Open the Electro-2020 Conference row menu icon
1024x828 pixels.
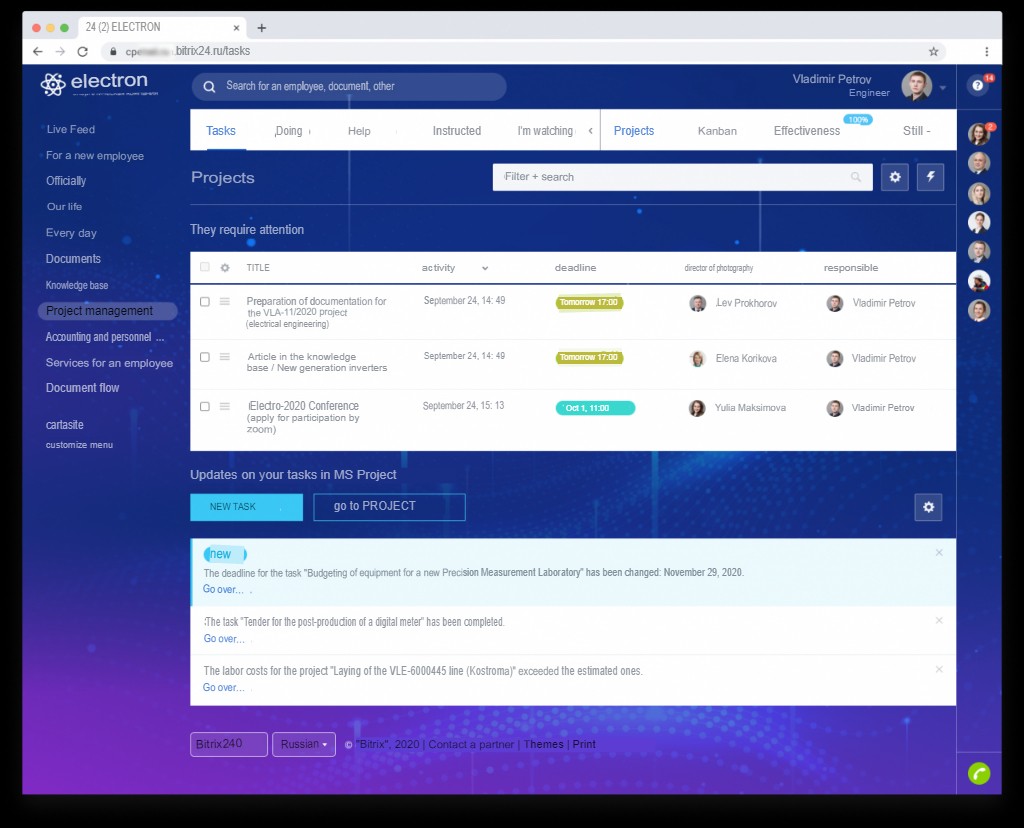pos(225,406)
